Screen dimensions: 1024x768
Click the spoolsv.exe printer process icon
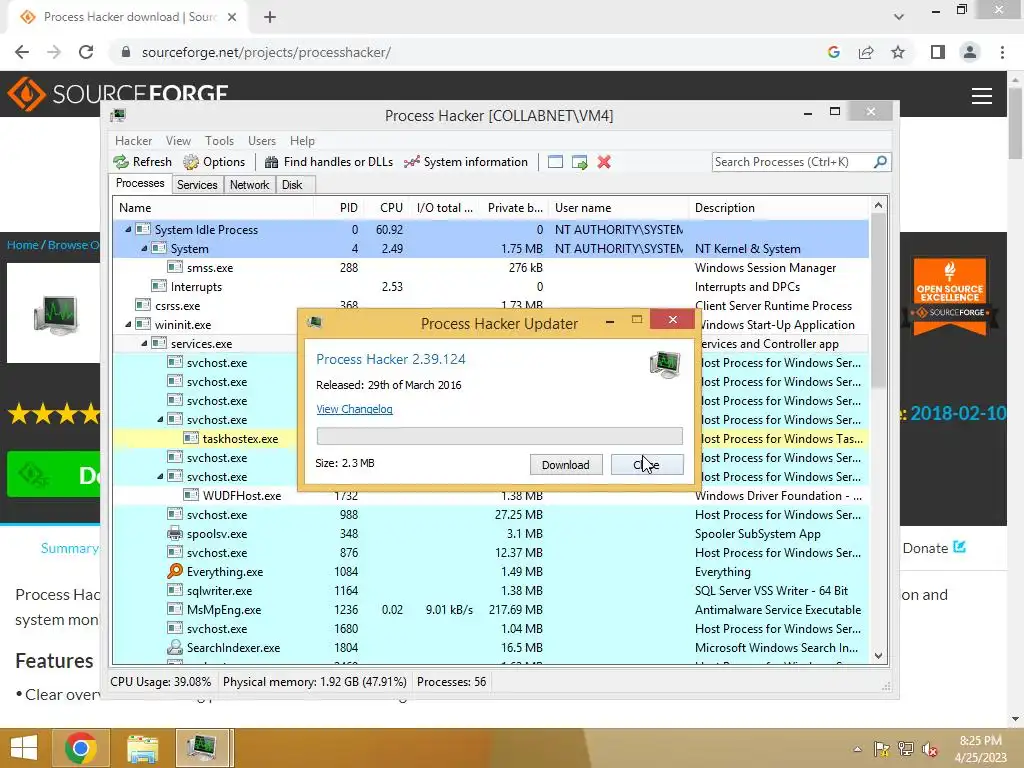click(174, 534)
